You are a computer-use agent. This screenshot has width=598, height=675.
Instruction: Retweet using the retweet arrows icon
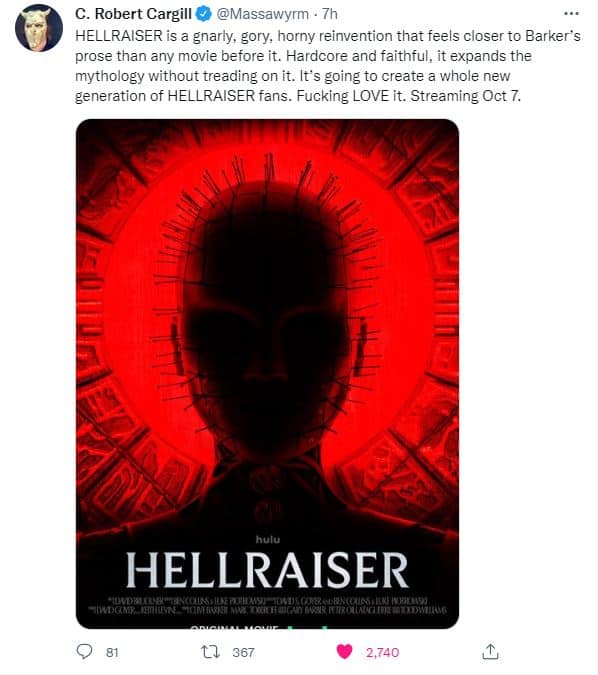pyautogui.click(x=211, y=652)
